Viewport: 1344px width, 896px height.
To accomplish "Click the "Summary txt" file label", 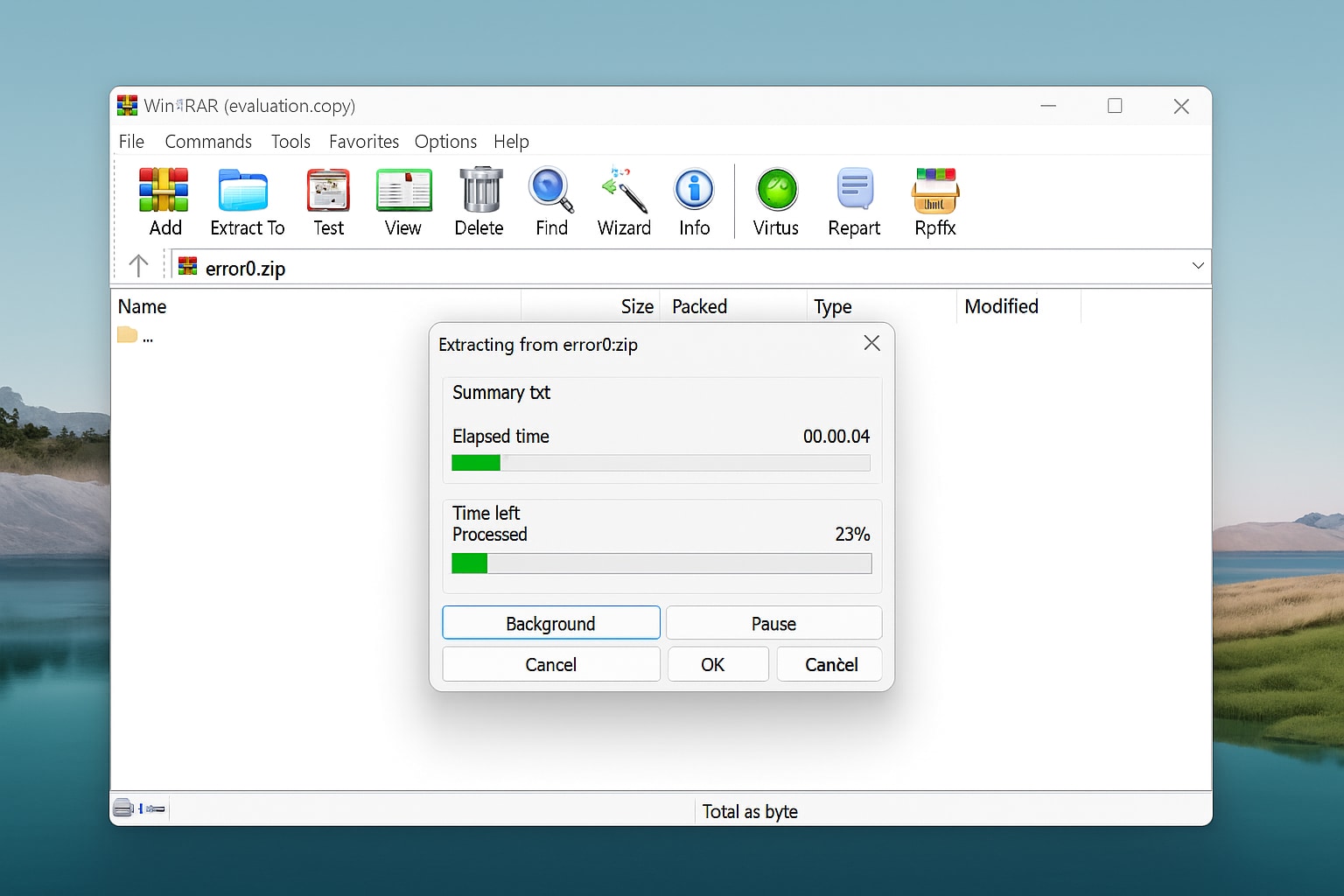I will click(501, 392).
